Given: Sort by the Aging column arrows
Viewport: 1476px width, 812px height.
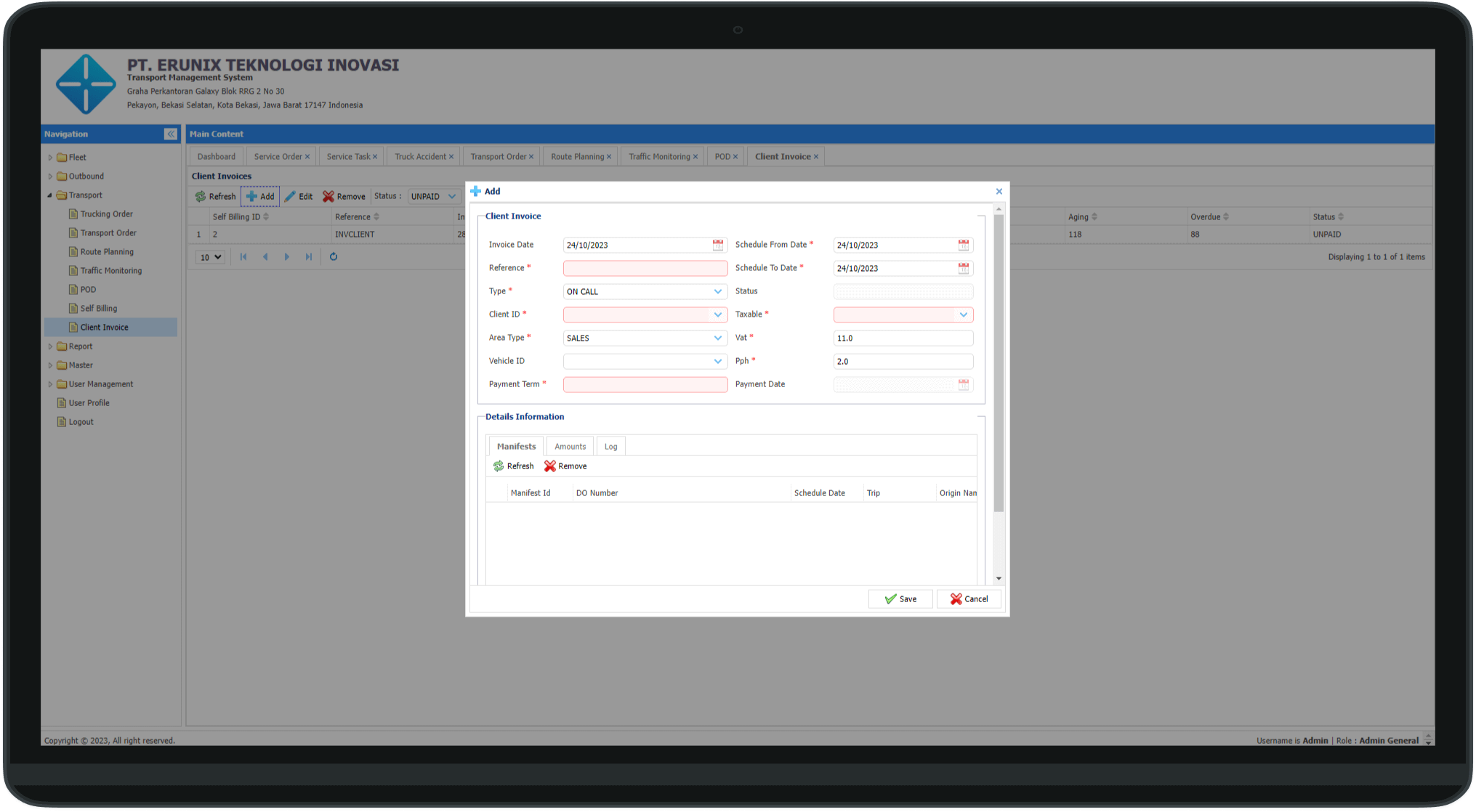Looking at the screenshot, I should click(1094, 217).
